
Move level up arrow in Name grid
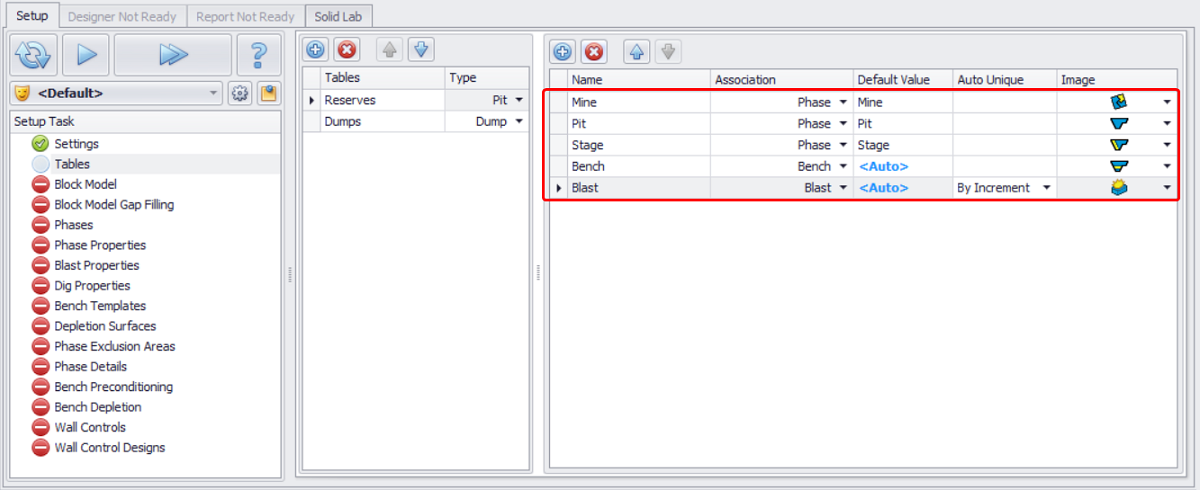pyautogui.click(x=637, y=50)
